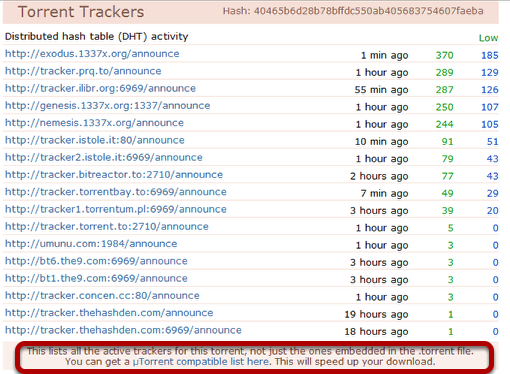Open tracker.prq.to announce link

point(83,71)
